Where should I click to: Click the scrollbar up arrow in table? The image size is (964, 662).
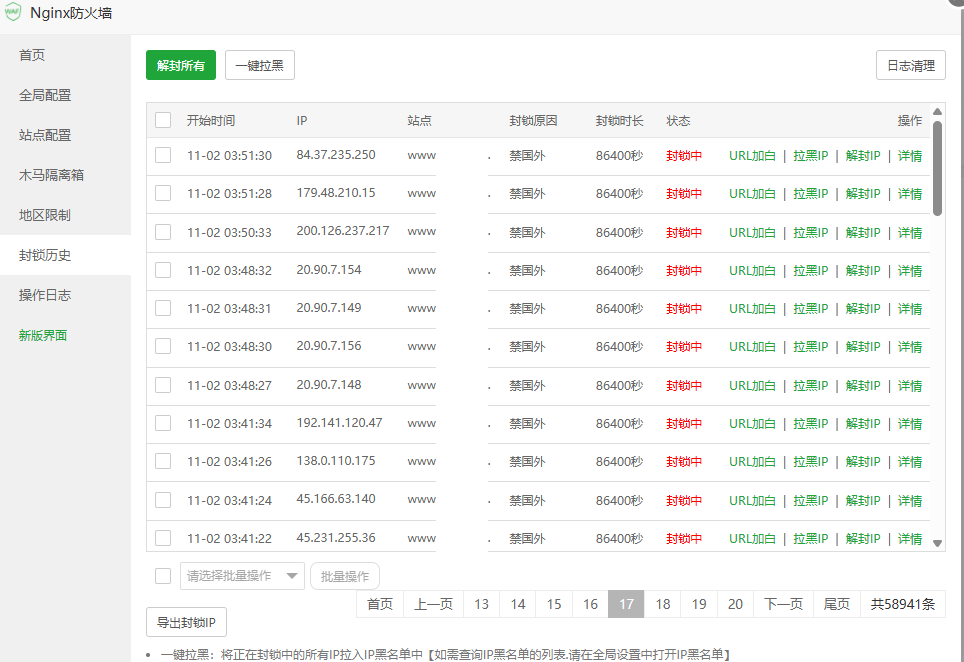tap(937, 112)
